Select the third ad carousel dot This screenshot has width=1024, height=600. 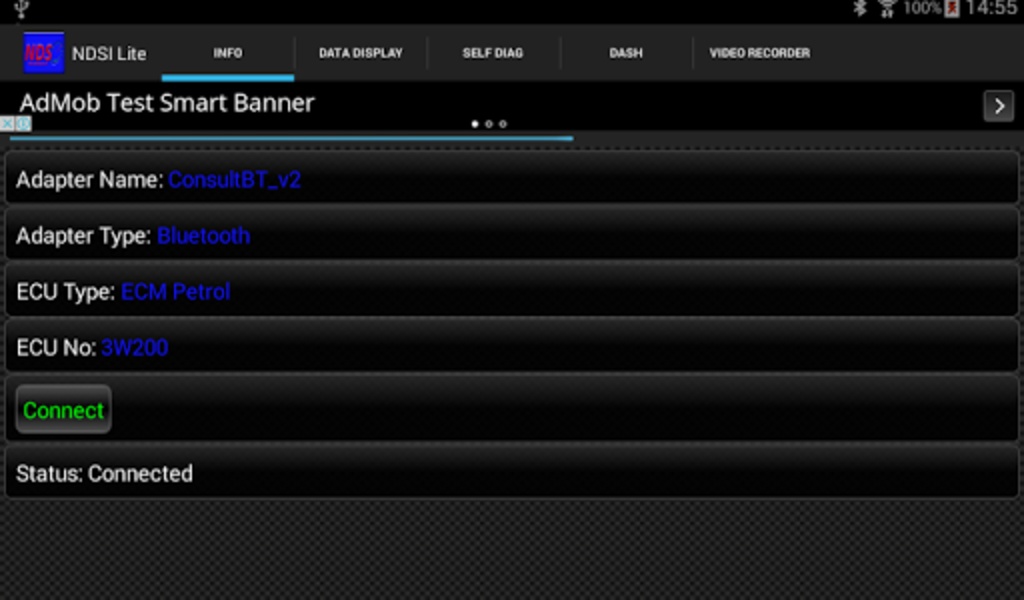pos(503,124)
